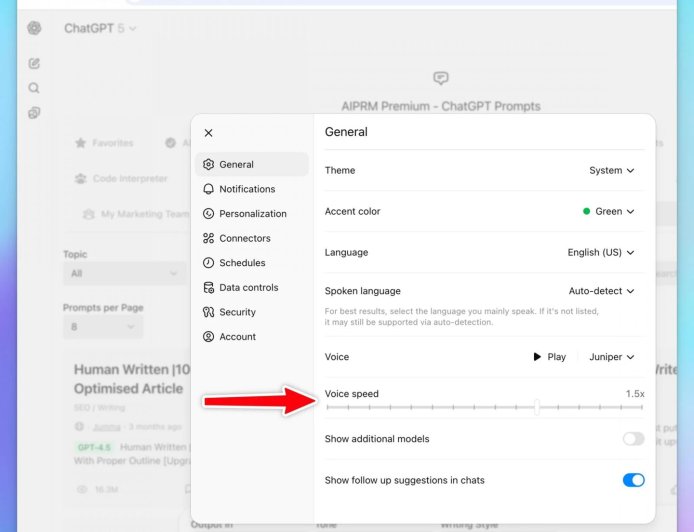694x532 pixels.
Task: Click the Voice speed slider handle
Action: 537,407
